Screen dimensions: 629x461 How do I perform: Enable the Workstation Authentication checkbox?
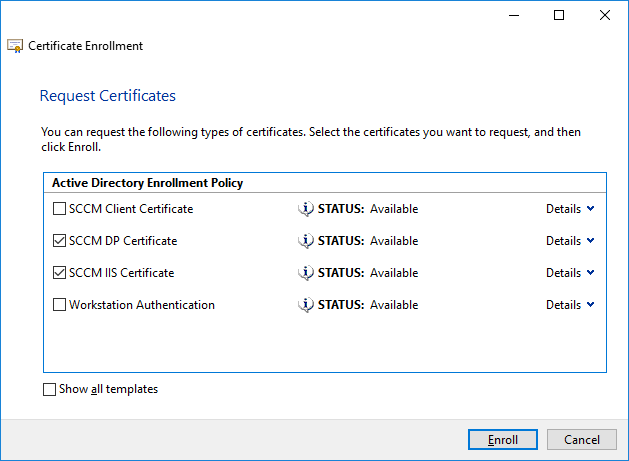[59, 305]
